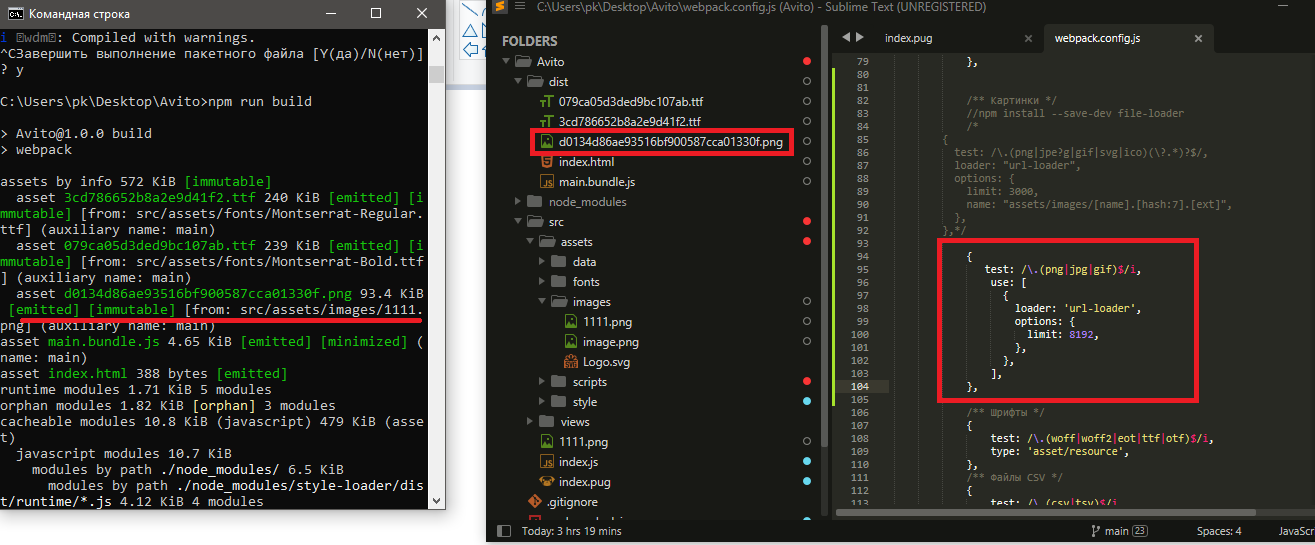
Task: Click the folder icon of the Avito root
Action: tap(524, 62)
